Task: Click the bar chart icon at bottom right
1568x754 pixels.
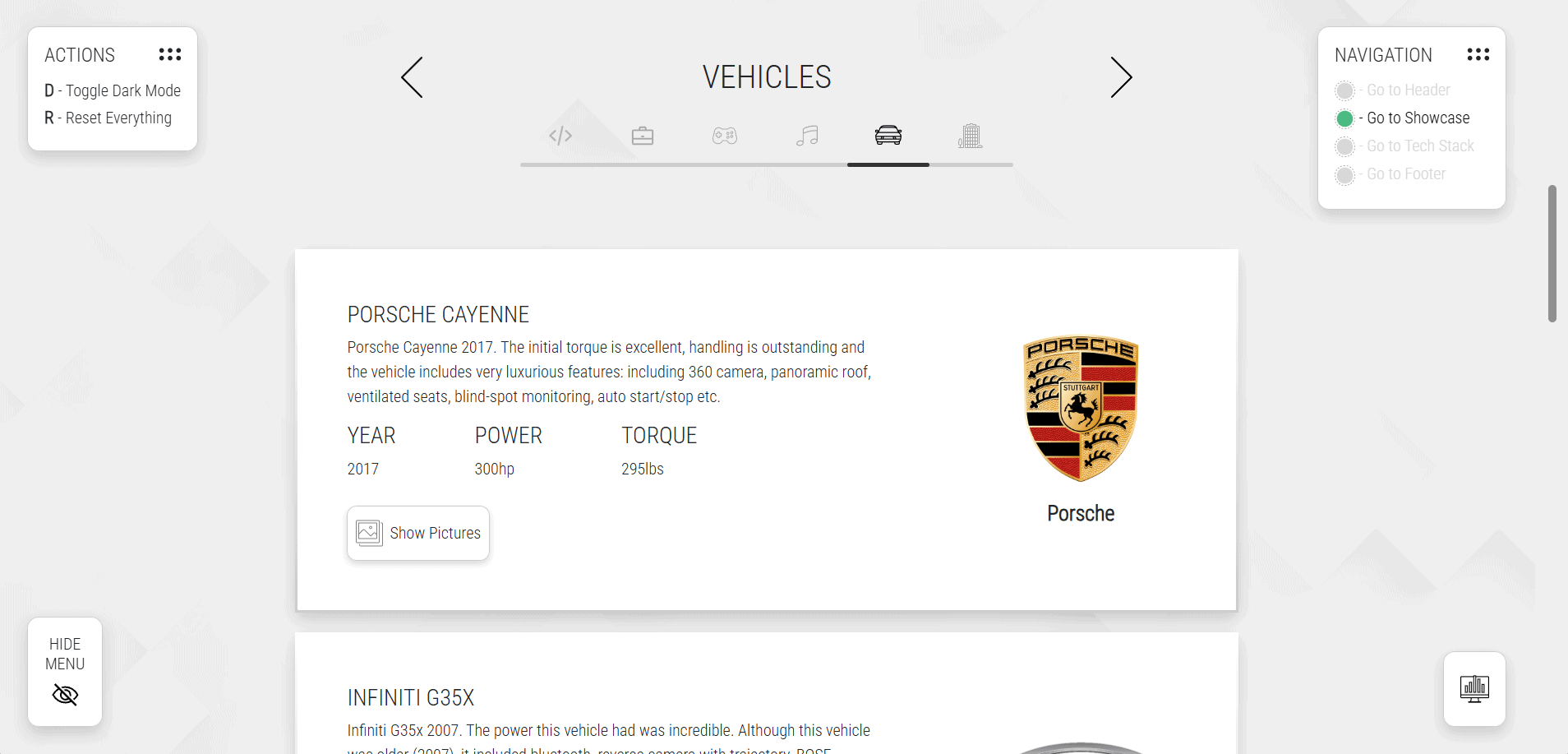Action: (x=1473, y=689)
